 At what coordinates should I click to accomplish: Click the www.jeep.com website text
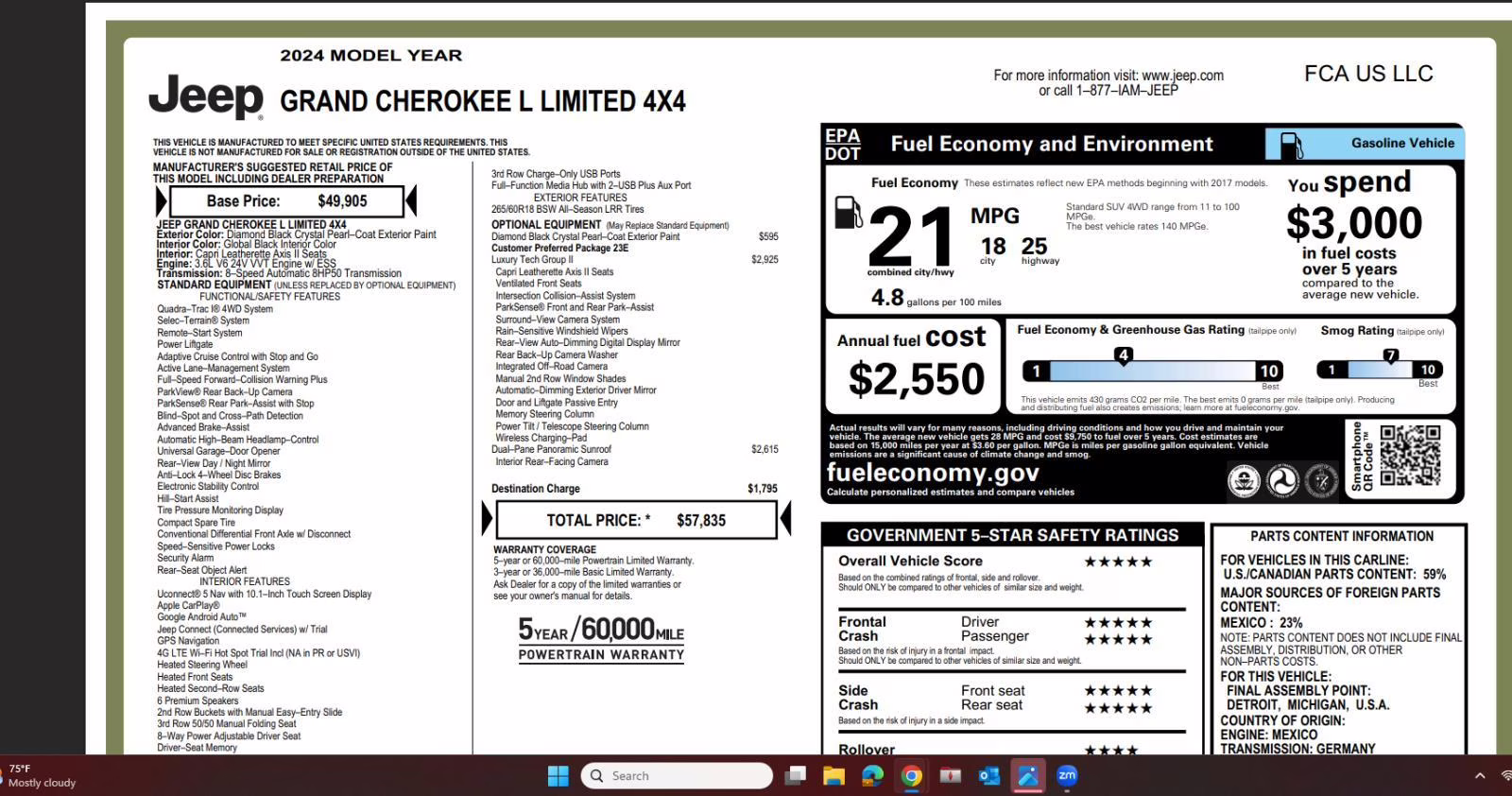click(x=1182, y=76)
